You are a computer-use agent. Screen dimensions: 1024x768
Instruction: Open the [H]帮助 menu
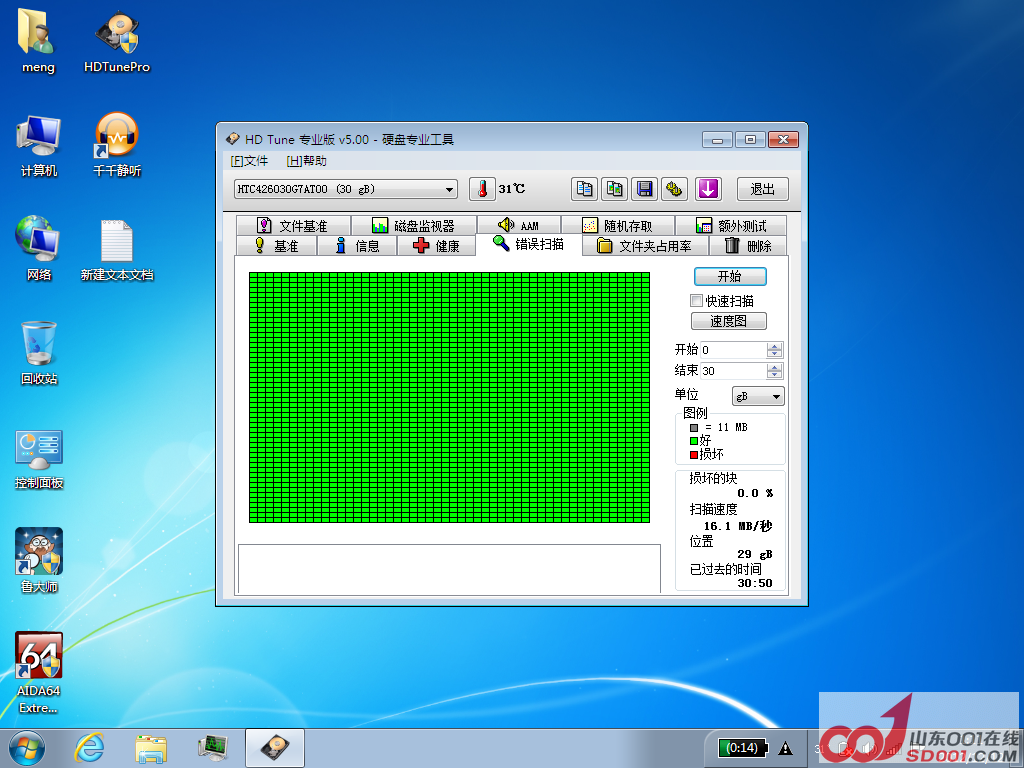pos(306,161)
